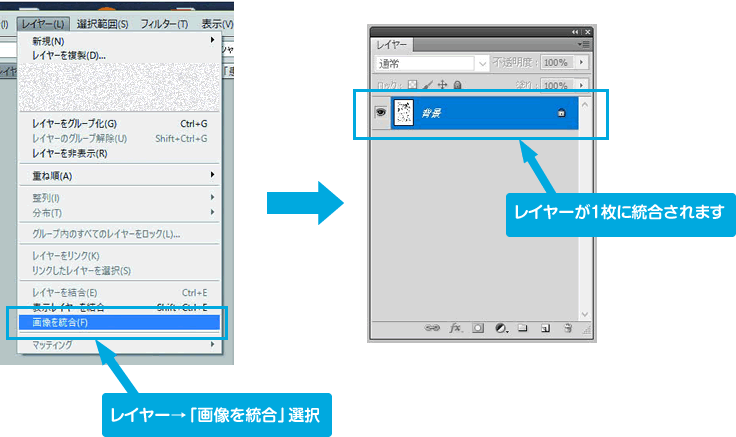Screen dimensions: 736x437
Task: Click the fill 100% value field
Action: point(556,86)
